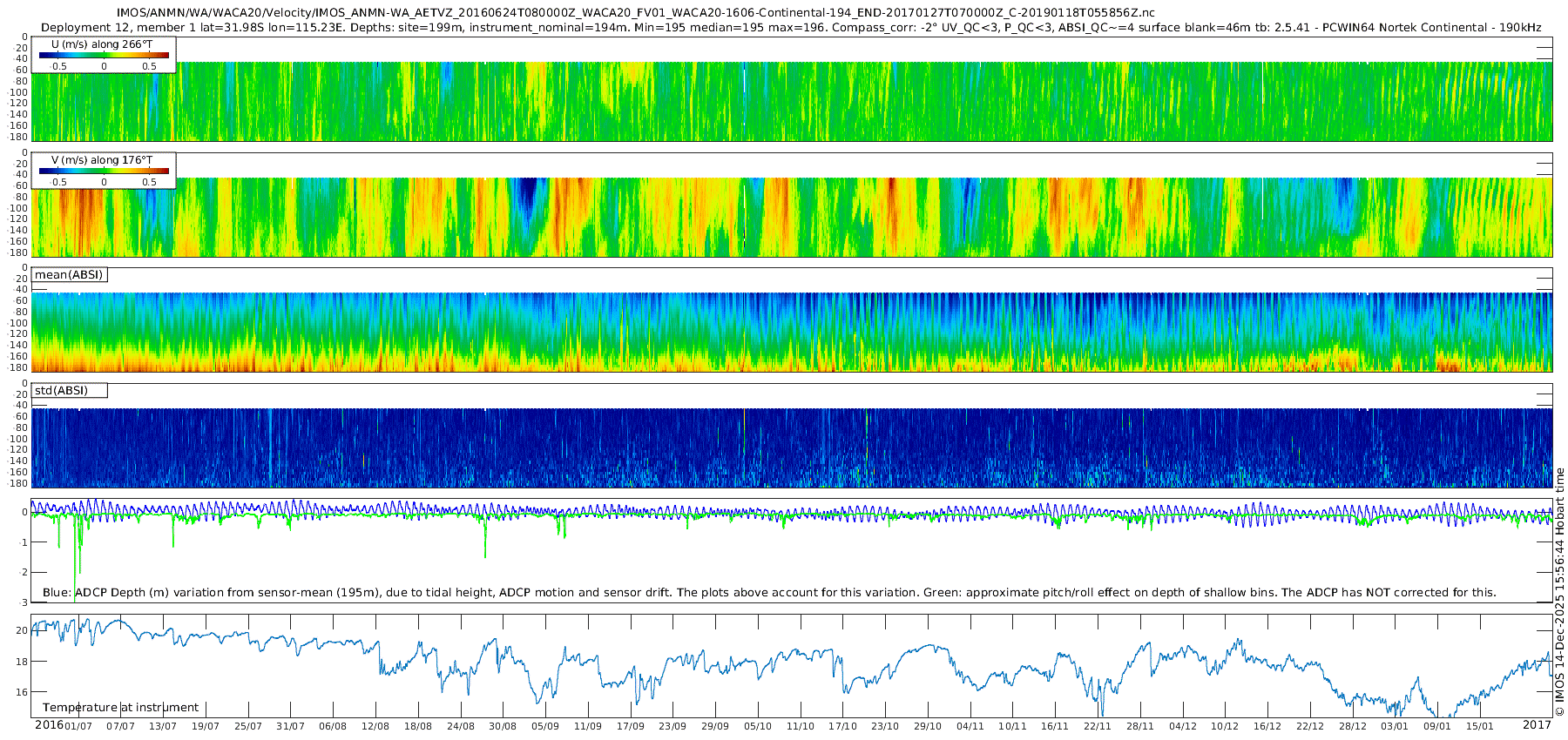This screenshot has height=740, width=1568.
Task: Select the 22/11 date tick
Action: click(1098, 726)
